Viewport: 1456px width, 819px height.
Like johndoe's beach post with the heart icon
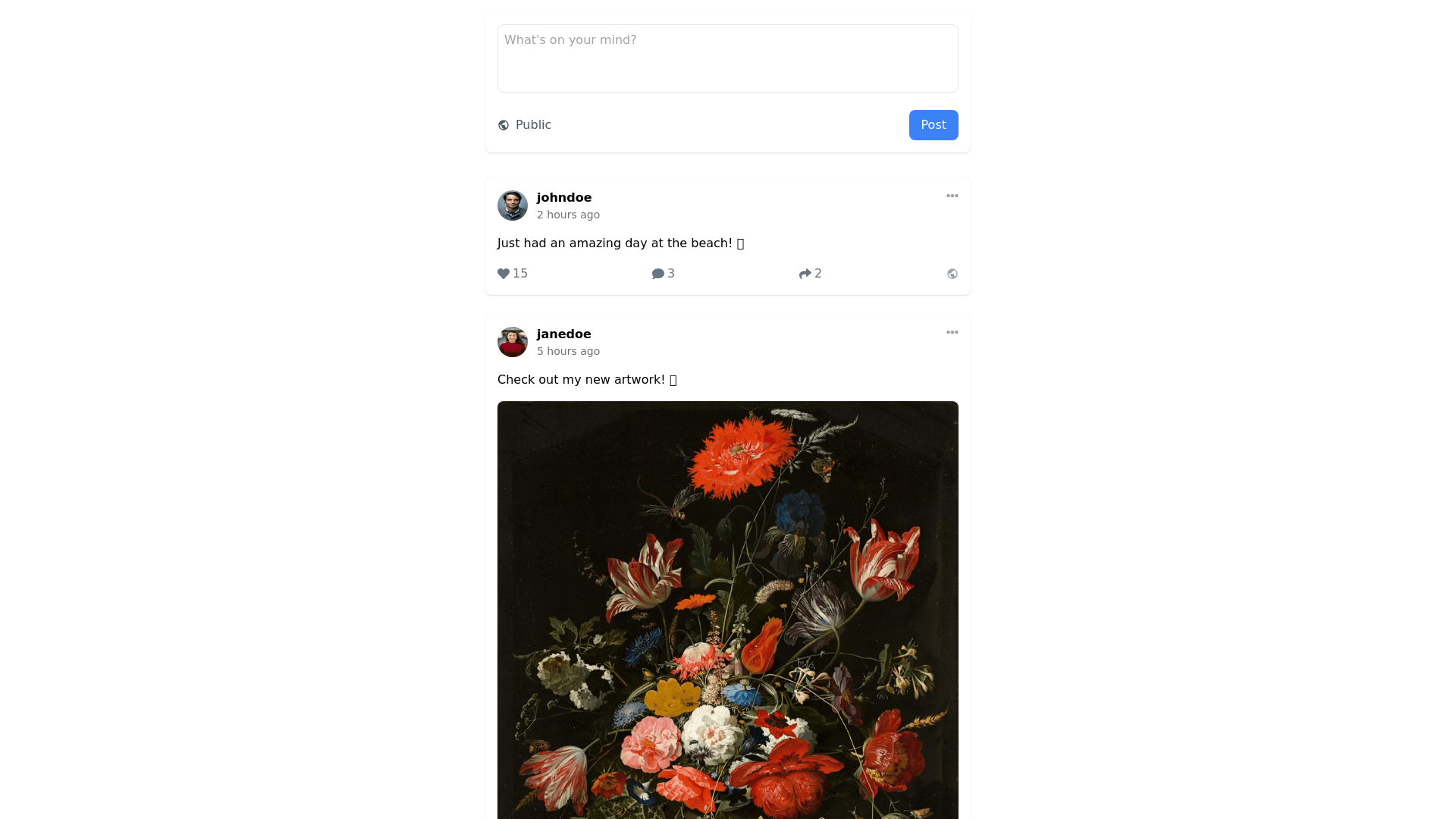click(x=504, y=274)
